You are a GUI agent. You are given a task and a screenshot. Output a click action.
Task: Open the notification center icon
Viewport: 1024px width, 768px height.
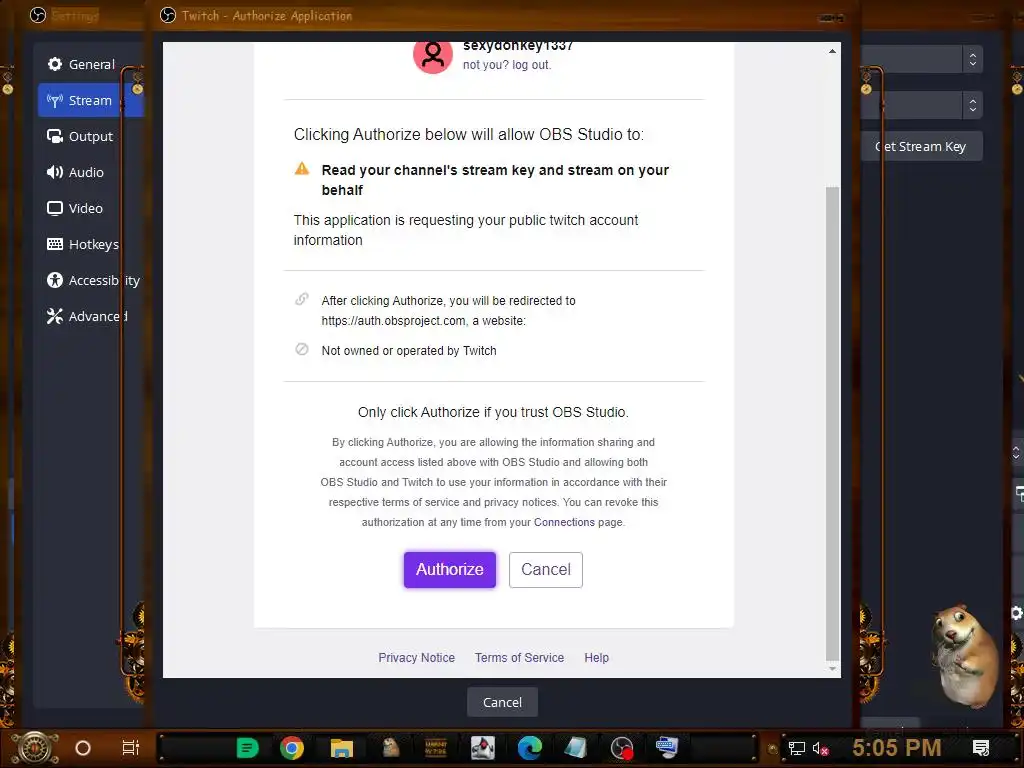[x=981, y=748]
